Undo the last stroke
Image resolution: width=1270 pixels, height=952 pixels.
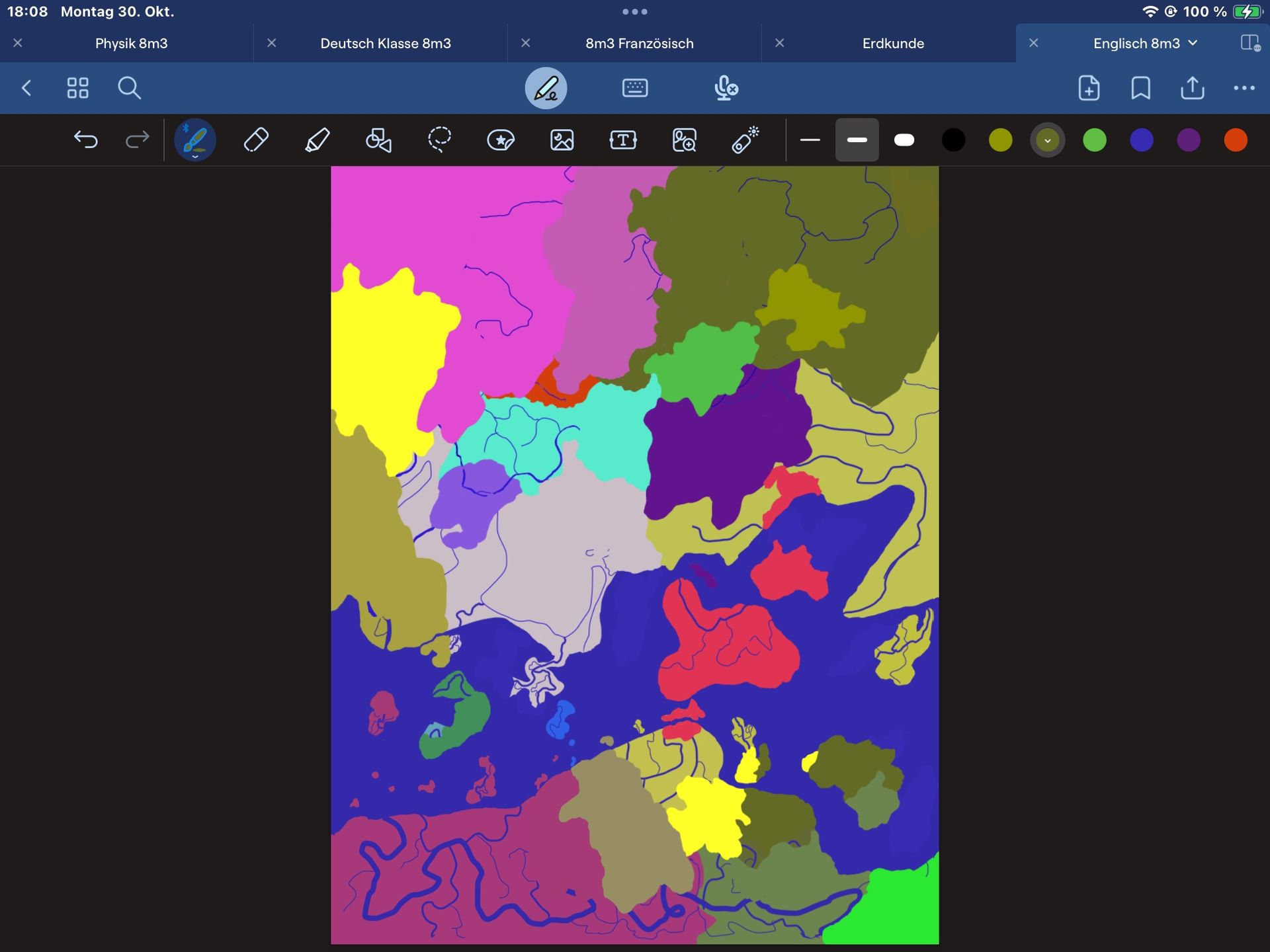coord(86,140)
